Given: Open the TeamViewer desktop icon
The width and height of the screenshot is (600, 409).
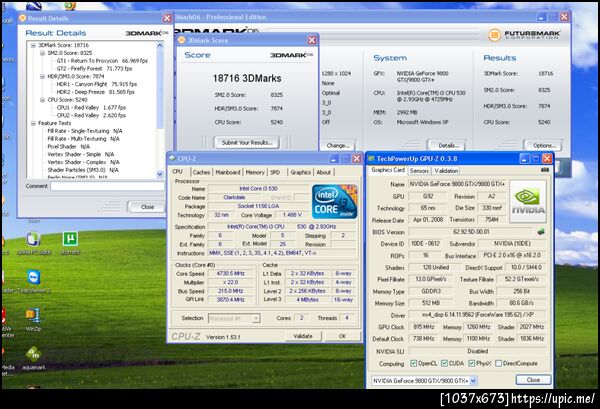Looking at the screenshot, I should (x=33, y=277).
